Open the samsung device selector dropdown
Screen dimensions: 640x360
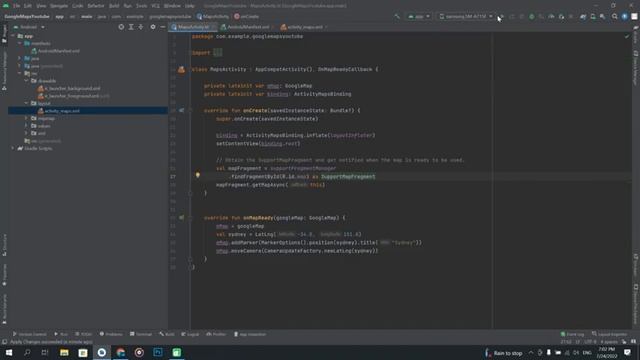[466, 17]
